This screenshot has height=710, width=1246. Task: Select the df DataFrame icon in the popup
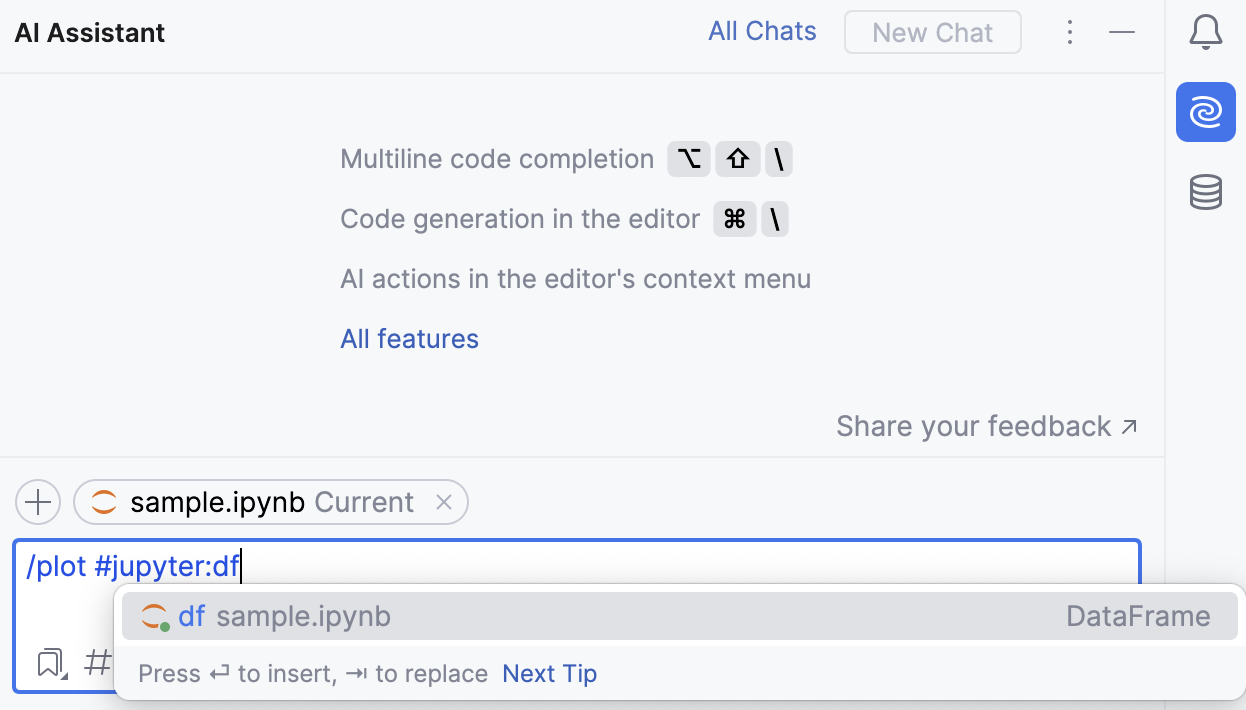coord(152,615)
